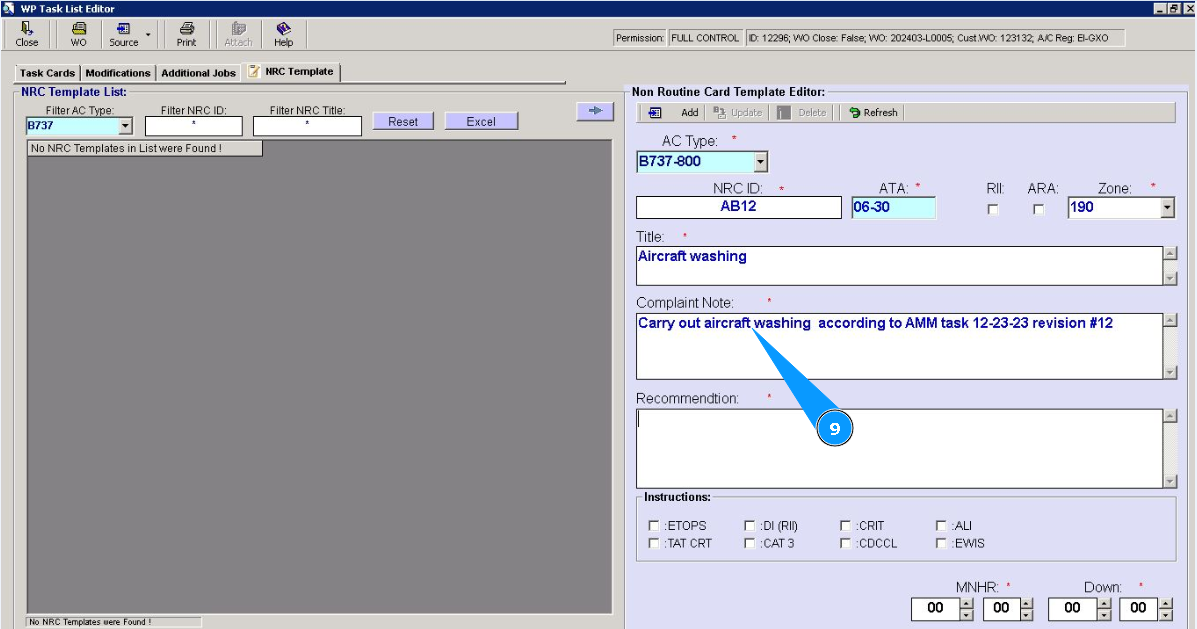Click the Reset button
This screenshot has height=629, width=1197.
point(403,121)
